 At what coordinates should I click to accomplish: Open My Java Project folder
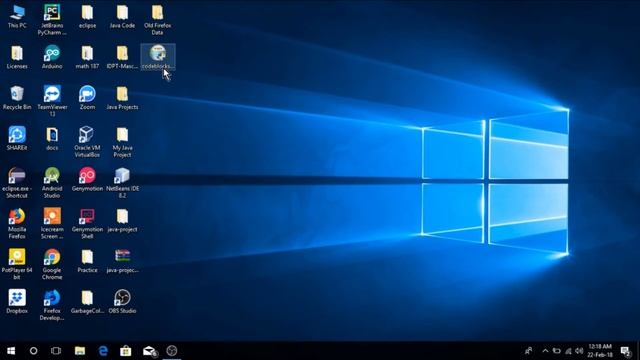point(122,142)
